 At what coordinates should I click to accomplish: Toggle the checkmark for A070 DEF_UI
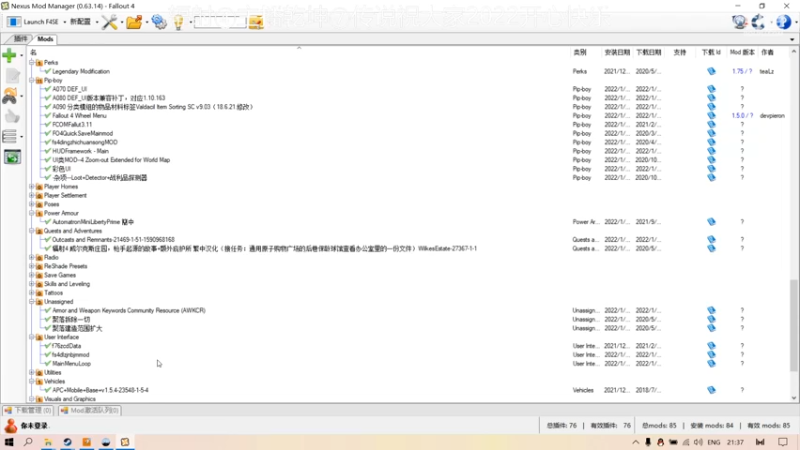pos(47,89)
